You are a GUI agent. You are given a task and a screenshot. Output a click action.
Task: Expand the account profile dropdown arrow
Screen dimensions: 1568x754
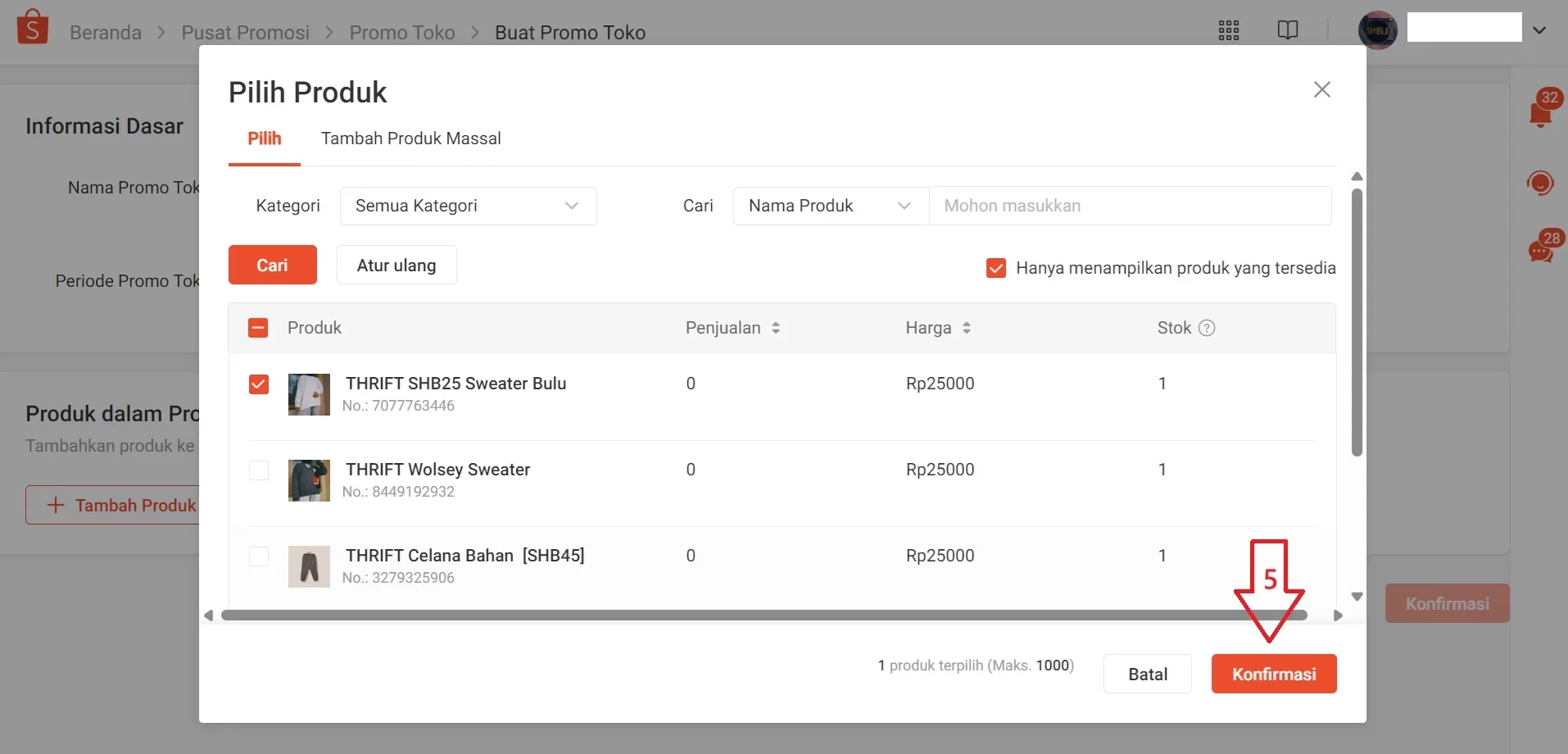[x=1539, y=30]
